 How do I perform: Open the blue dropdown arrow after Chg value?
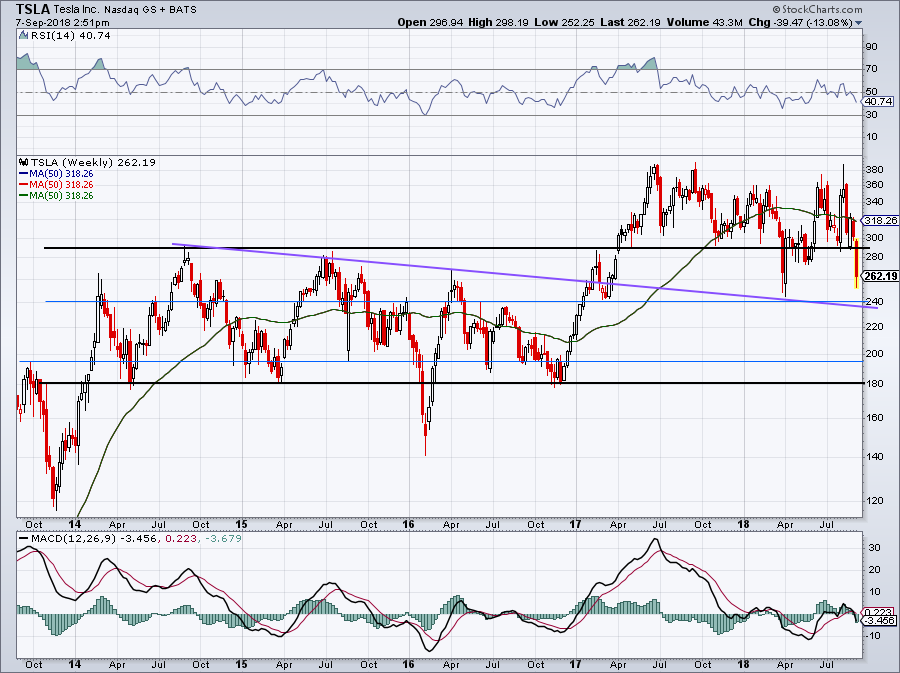click(x=858, y=23)
